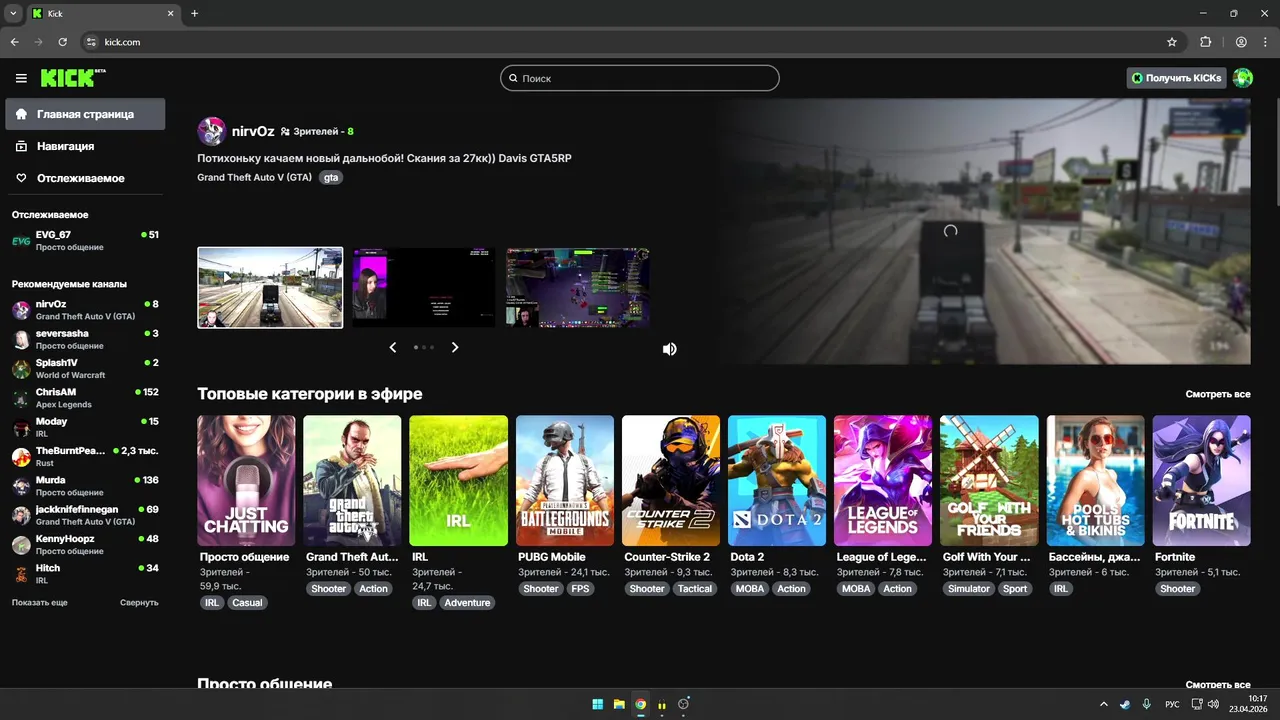This screenshot has width=1280, height=720.
Task: Open Counter-Strike 2 category card
Action: click(x=671, y=481)
